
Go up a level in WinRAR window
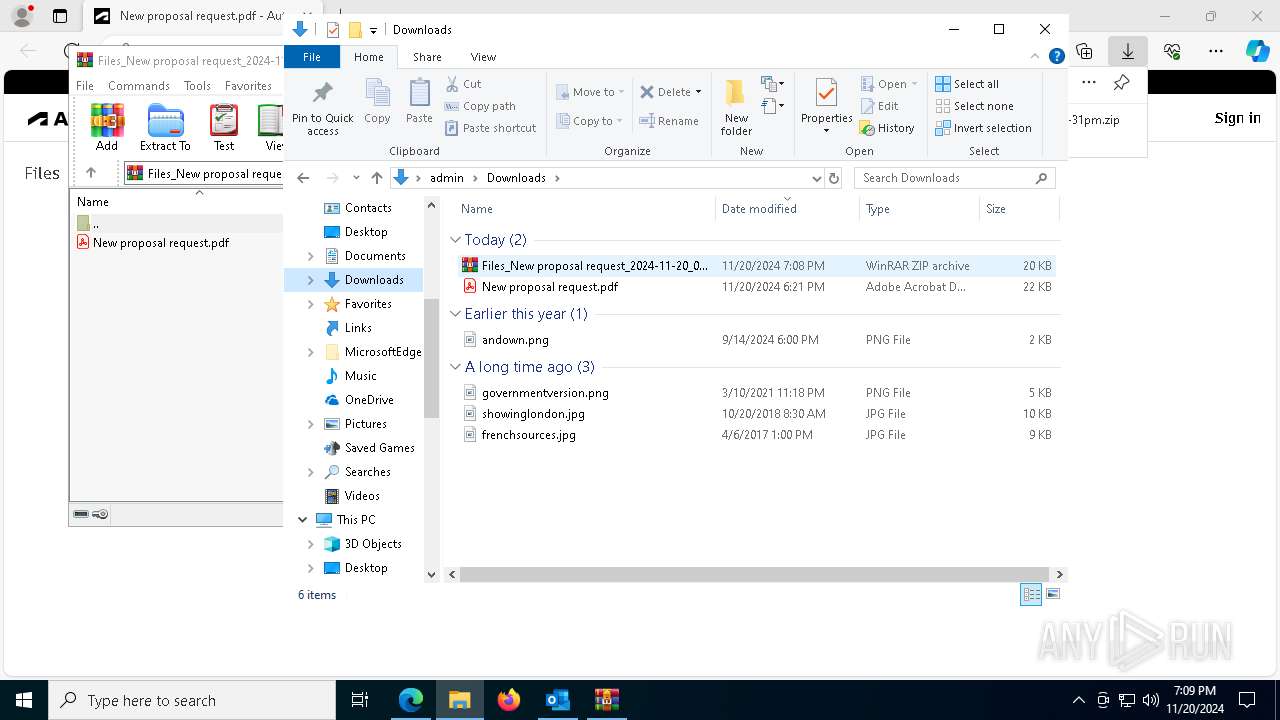point(91,173)
